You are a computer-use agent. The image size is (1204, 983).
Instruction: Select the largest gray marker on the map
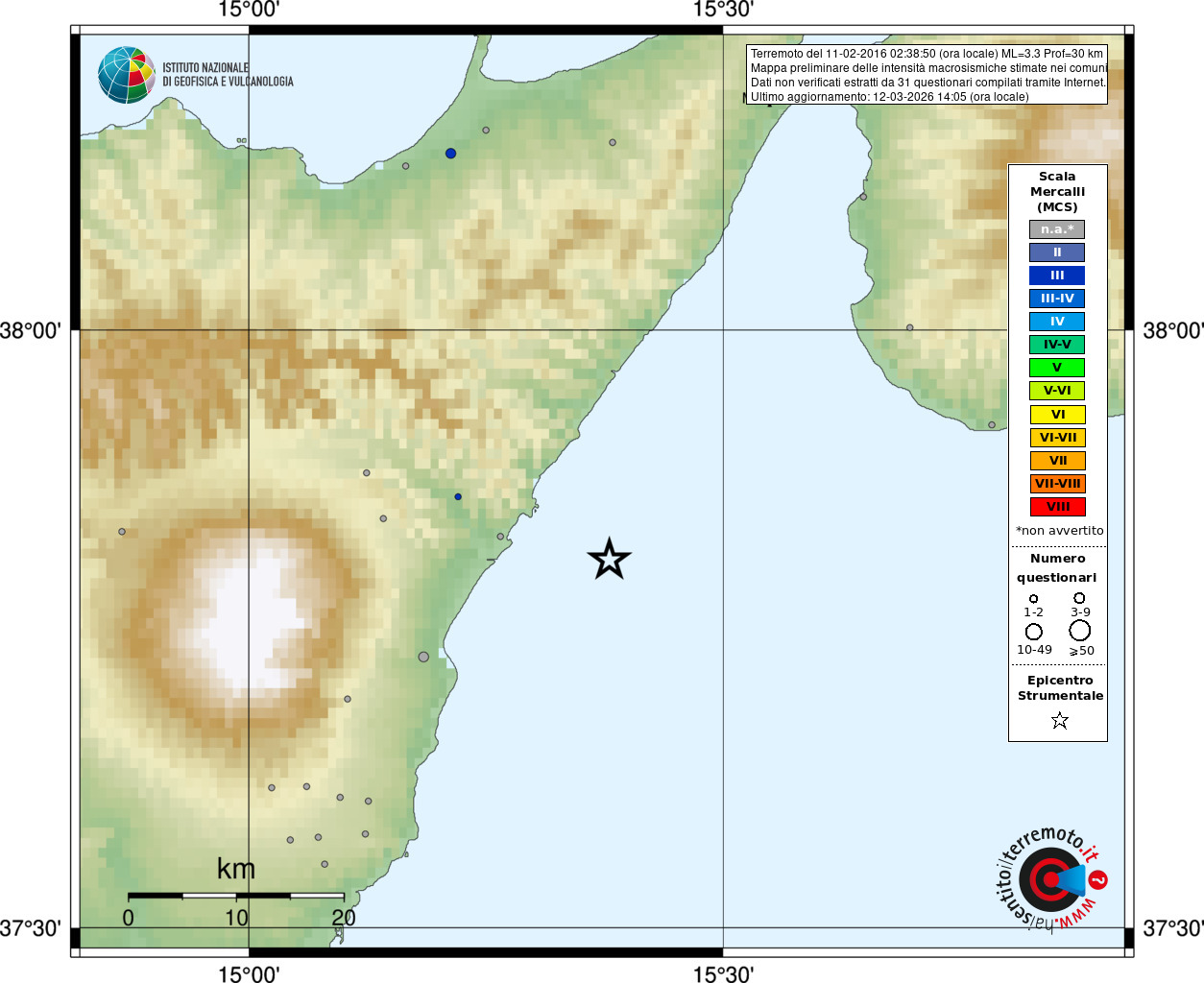(423, 657)
